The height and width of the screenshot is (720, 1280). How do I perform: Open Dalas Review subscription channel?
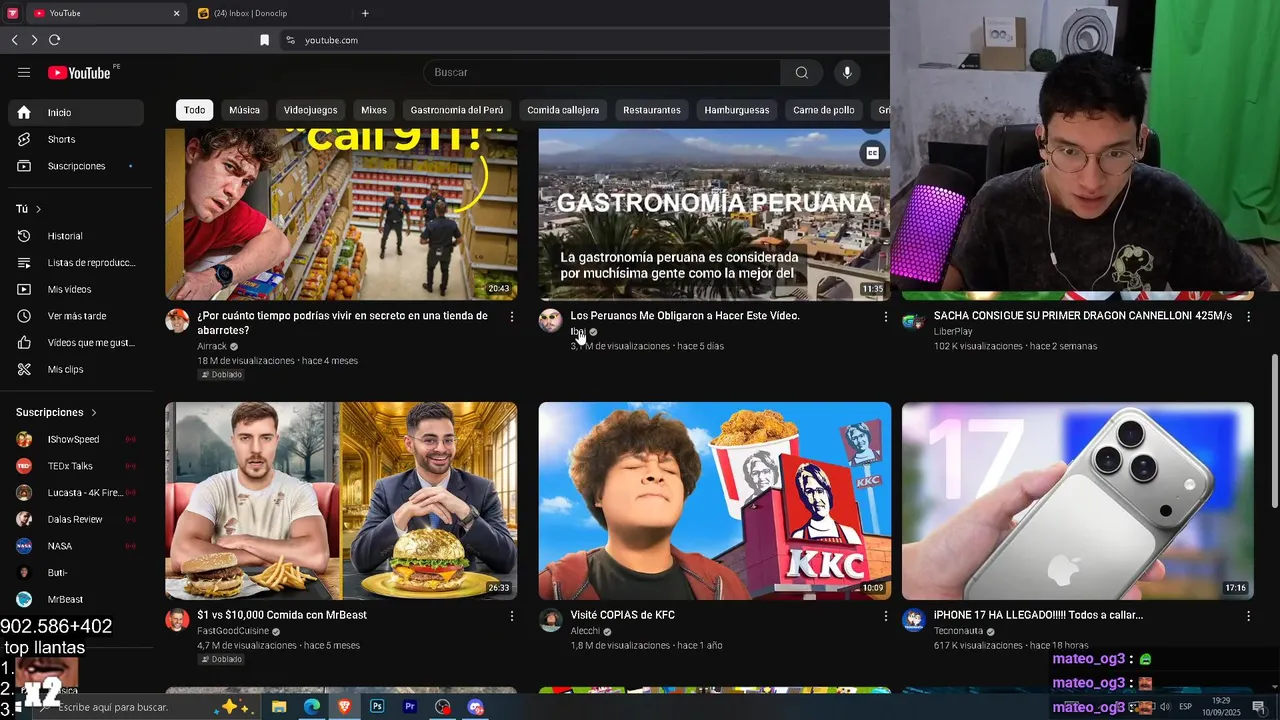pos(76,519)
